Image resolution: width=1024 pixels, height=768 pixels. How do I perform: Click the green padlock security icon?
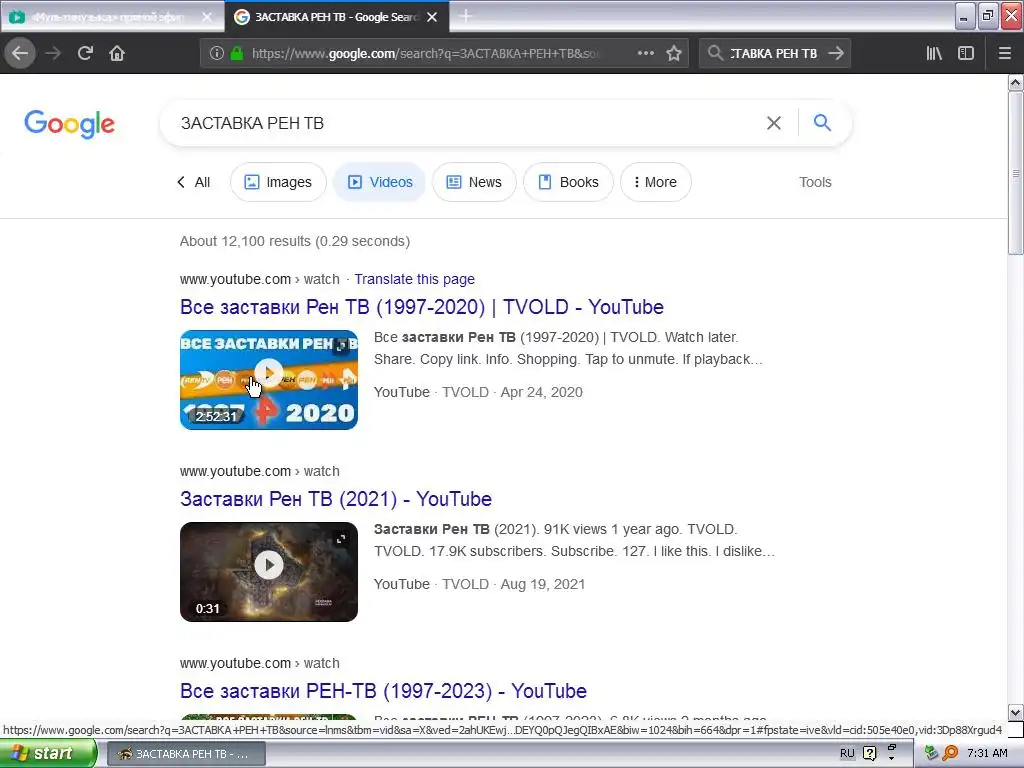(237, 53)
